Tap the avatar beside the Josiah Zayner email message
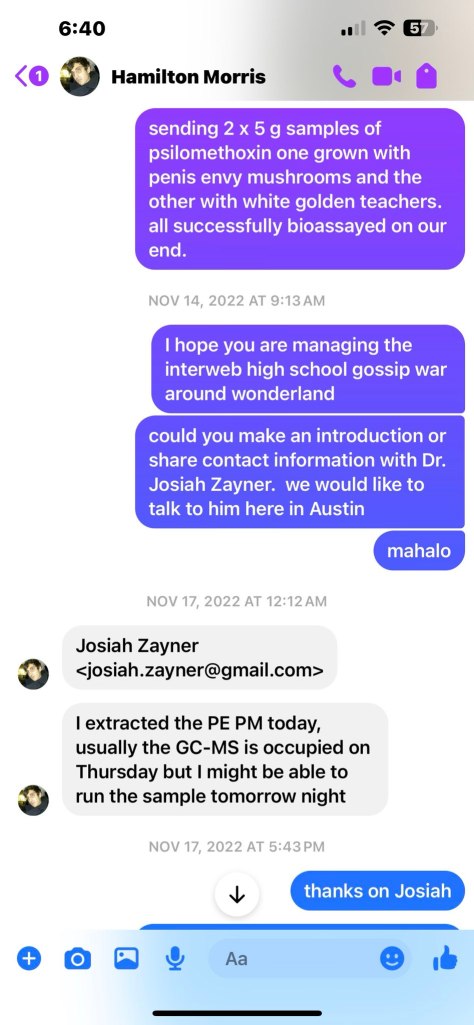This screenshot has height=1025, width=474. coord(33,674)
